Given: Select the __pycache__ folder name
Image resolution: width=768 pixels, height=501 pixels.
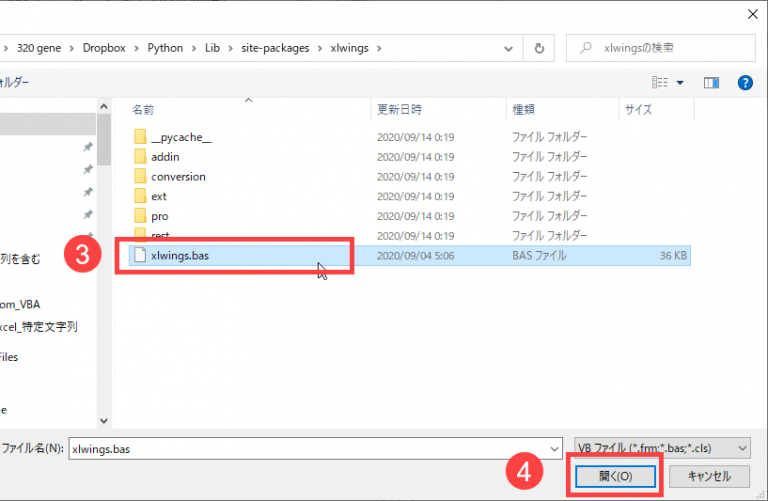Looking at the screenshot, I should click(x=181, y=138).
